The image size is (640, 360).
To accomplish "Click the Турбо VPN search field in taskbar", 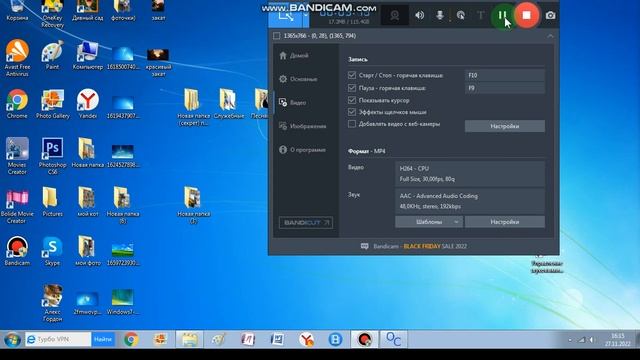I will (x=58, y=339).
